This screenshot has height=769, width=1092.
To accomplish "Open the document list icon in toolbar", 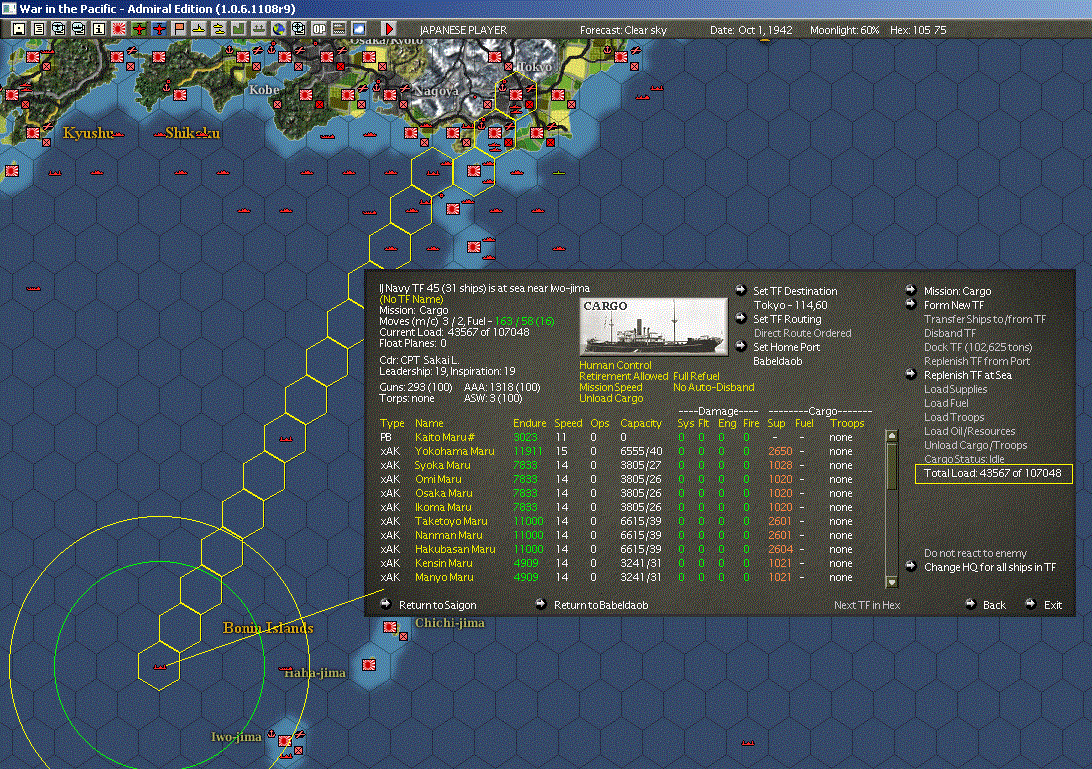I will (x=39, y=29).
